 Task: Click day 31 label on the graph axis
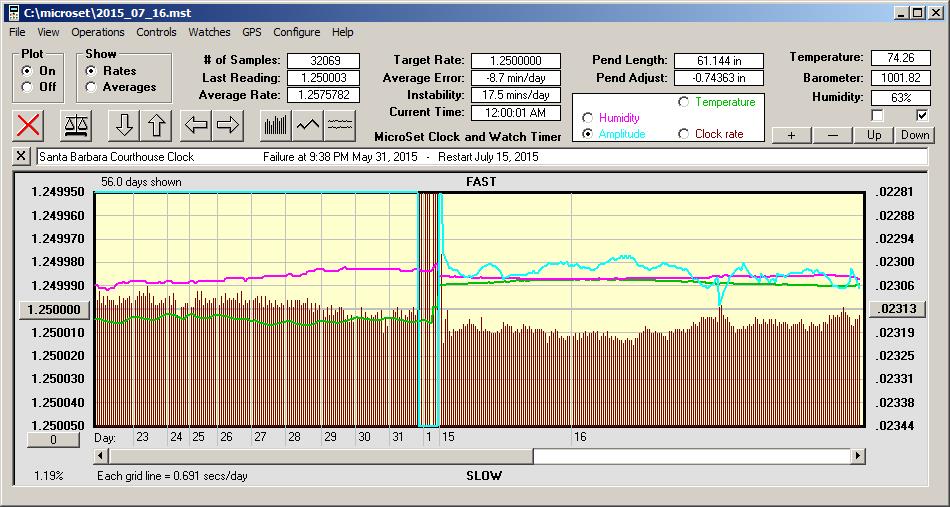(397, 437)
